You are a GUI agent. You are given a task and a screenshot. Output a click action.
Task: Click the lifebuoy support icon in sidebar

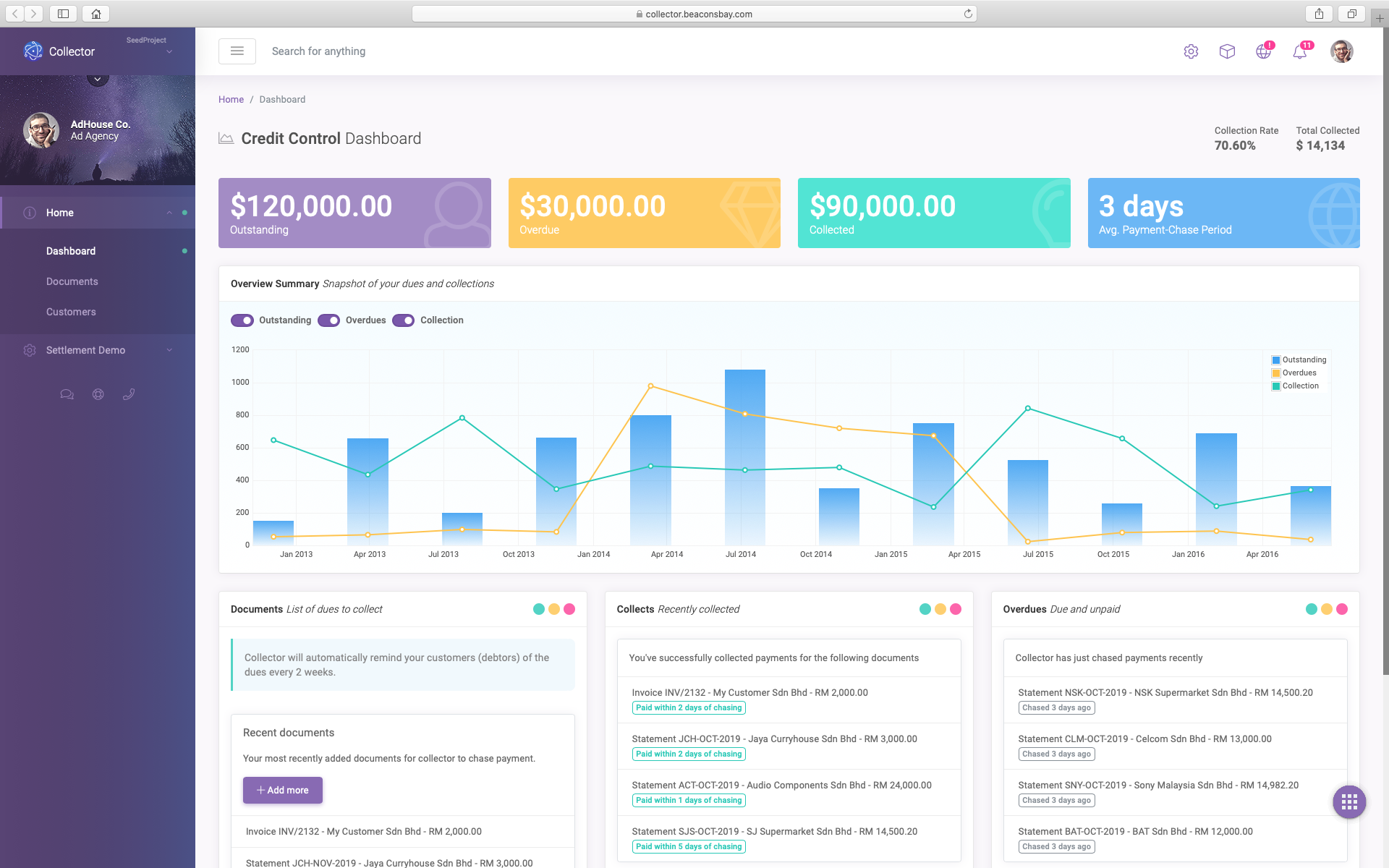pyautogui.click(x=98, y=394)
